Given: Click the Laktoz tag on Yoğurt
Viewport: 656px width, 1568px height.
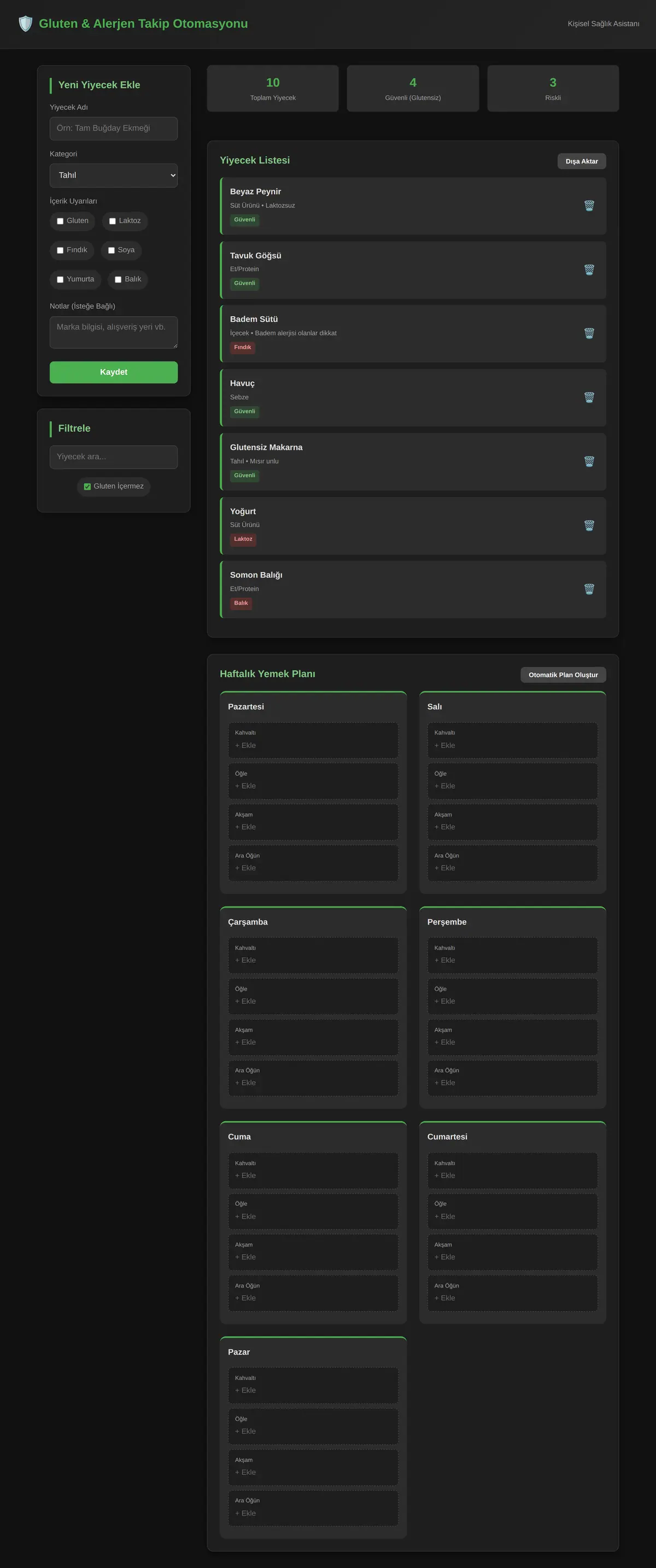Looking at the screenshot, I should 243,539.
